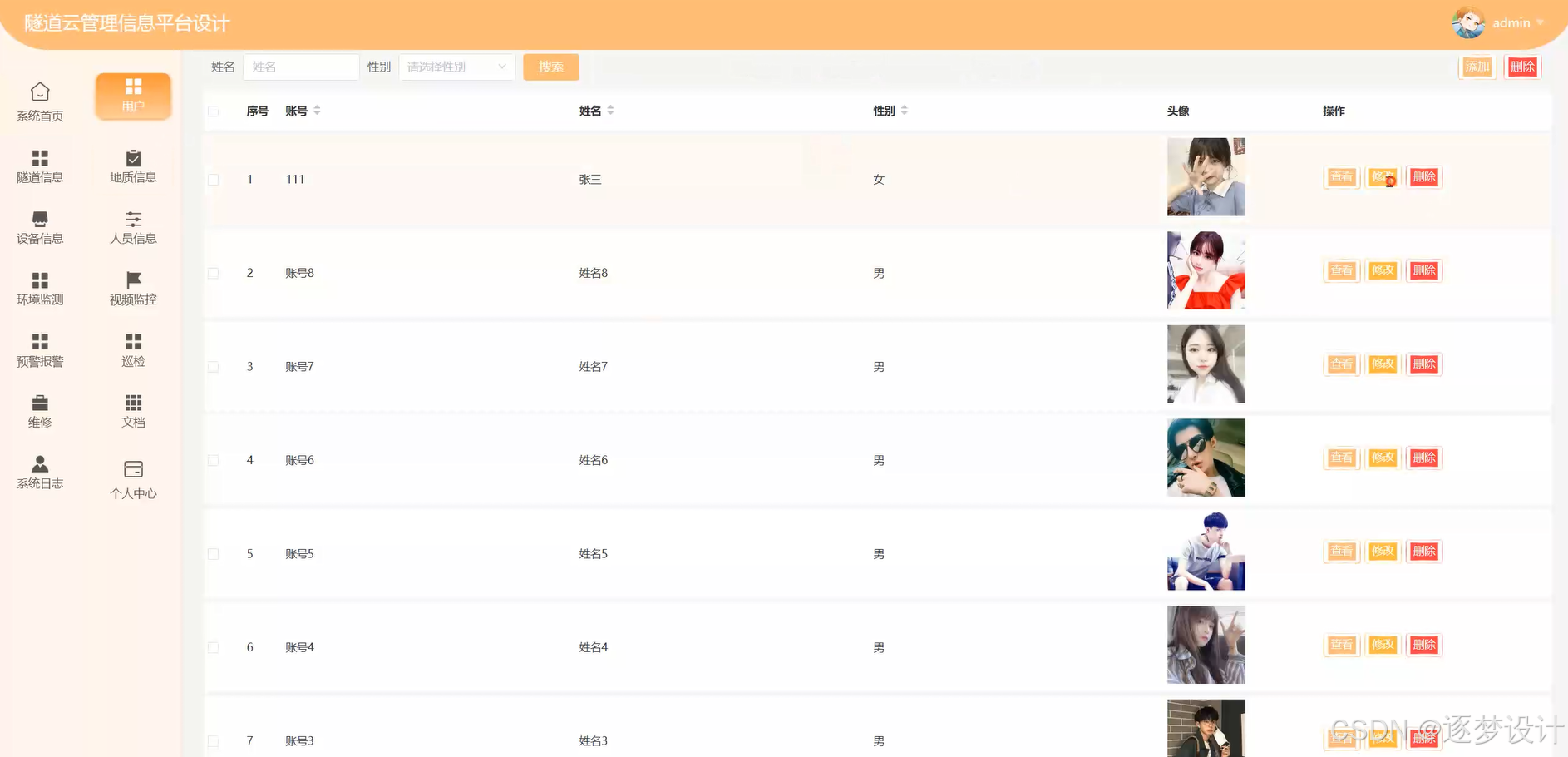
Task: Check the row for 账号5
Action: pos(214,554)
